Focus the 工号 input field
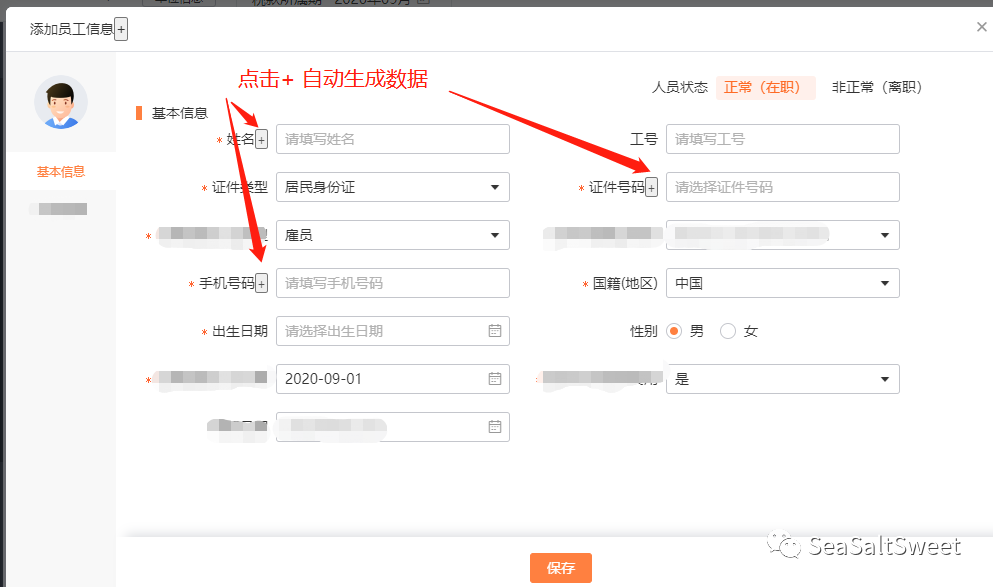The height and width of the screenshot is (587, 993). pyautogui.click(x=783, y=139)
